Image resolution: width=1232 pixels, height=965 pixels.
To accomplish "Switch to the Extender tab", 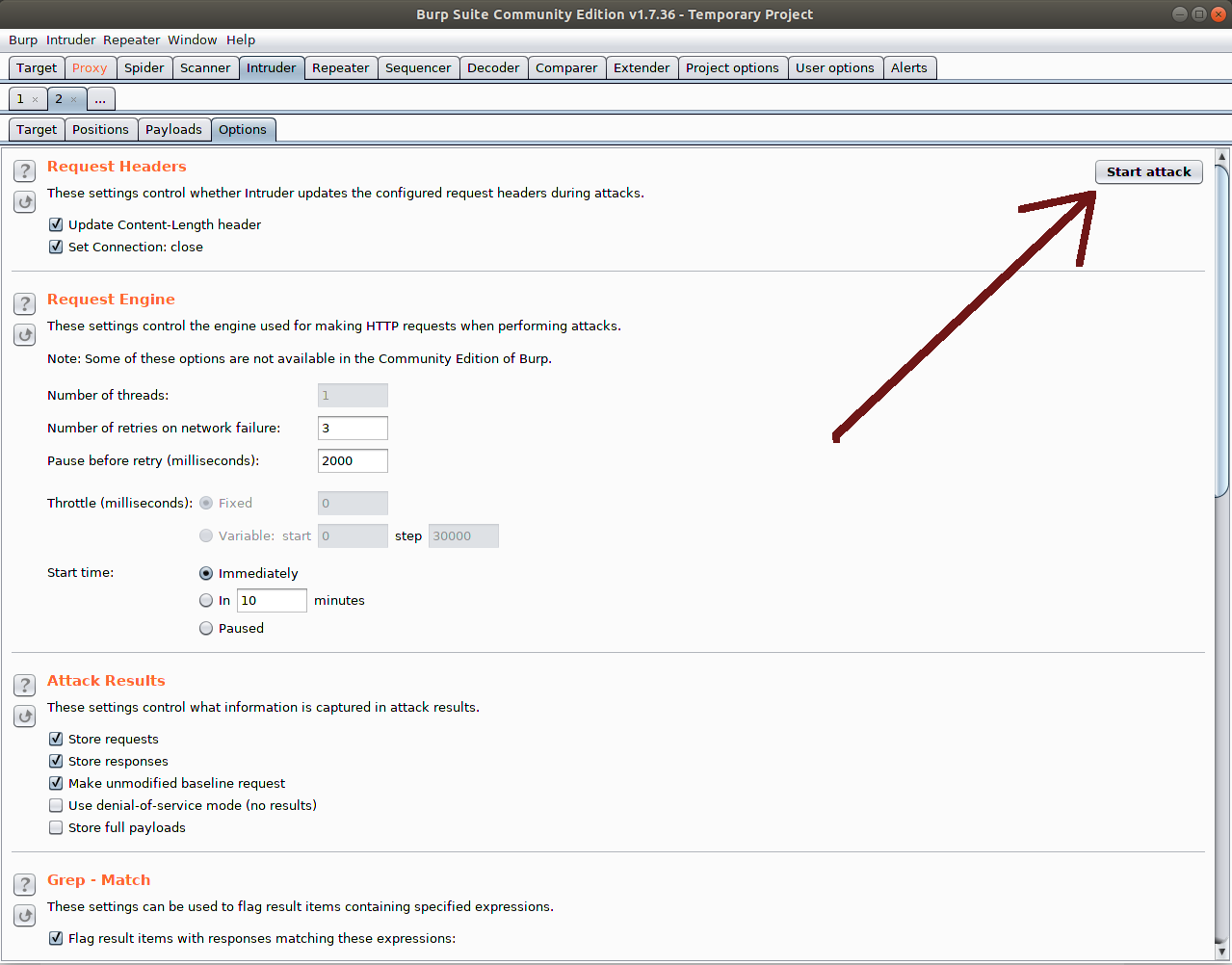I will coord(642,67).
